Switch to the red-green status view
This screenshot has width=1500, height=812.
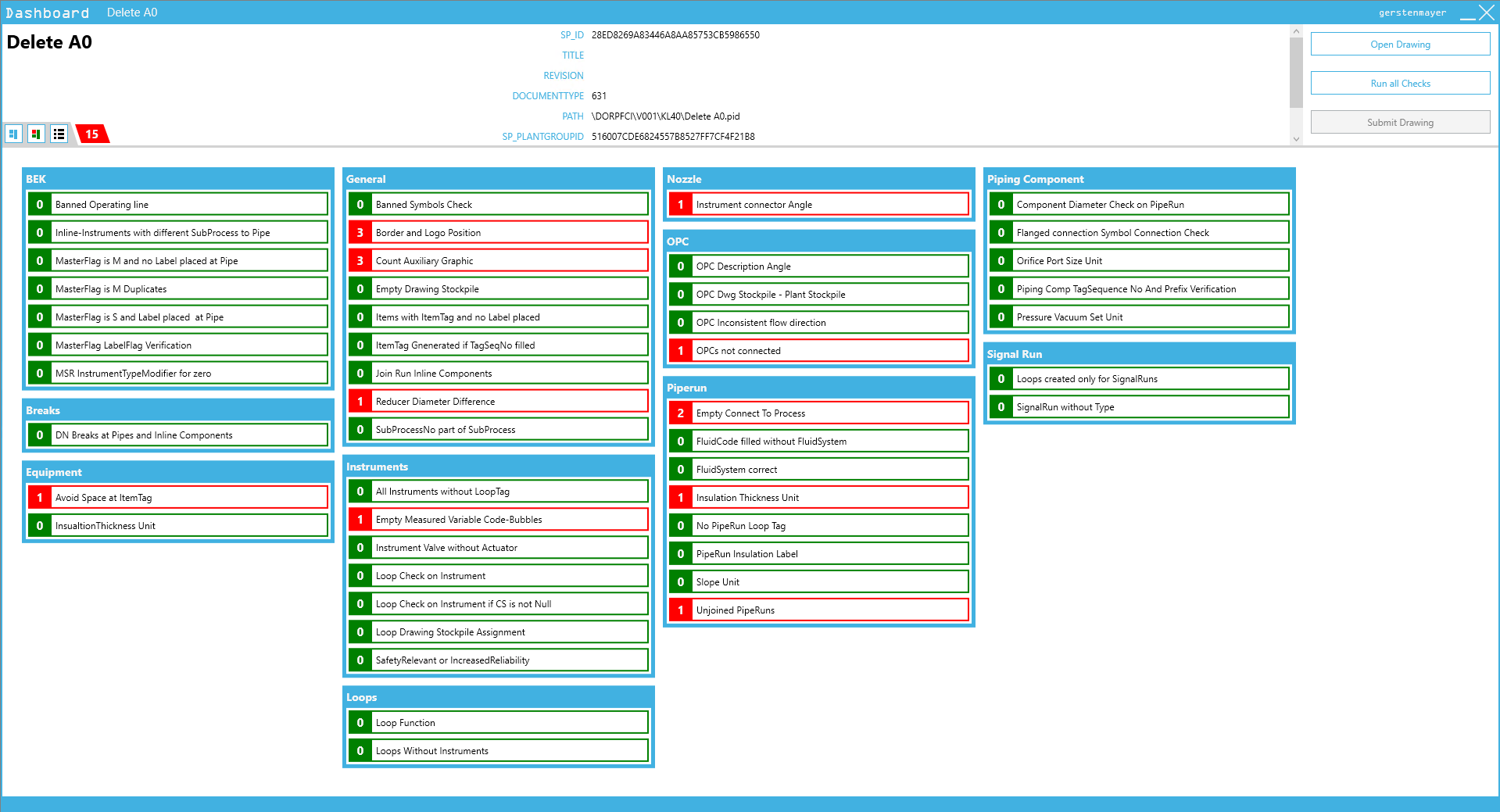pyautogui.click(x=36, y=134)
